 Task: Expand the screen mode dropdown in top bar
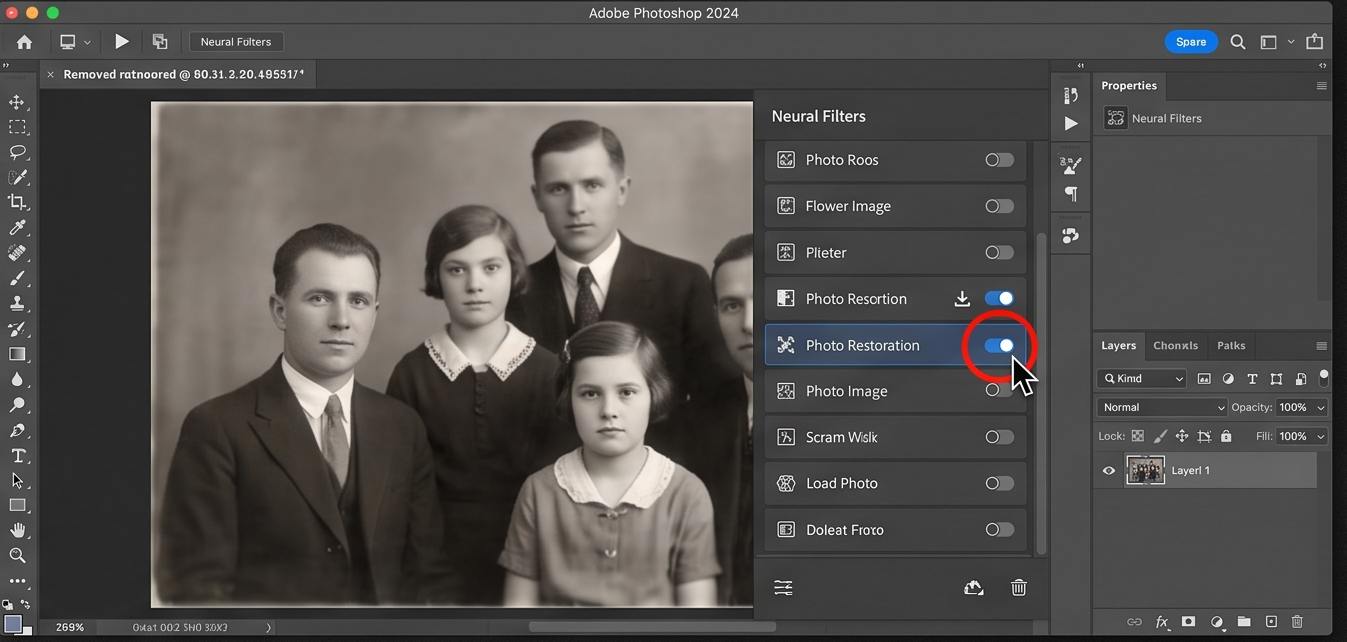point(87,42)
